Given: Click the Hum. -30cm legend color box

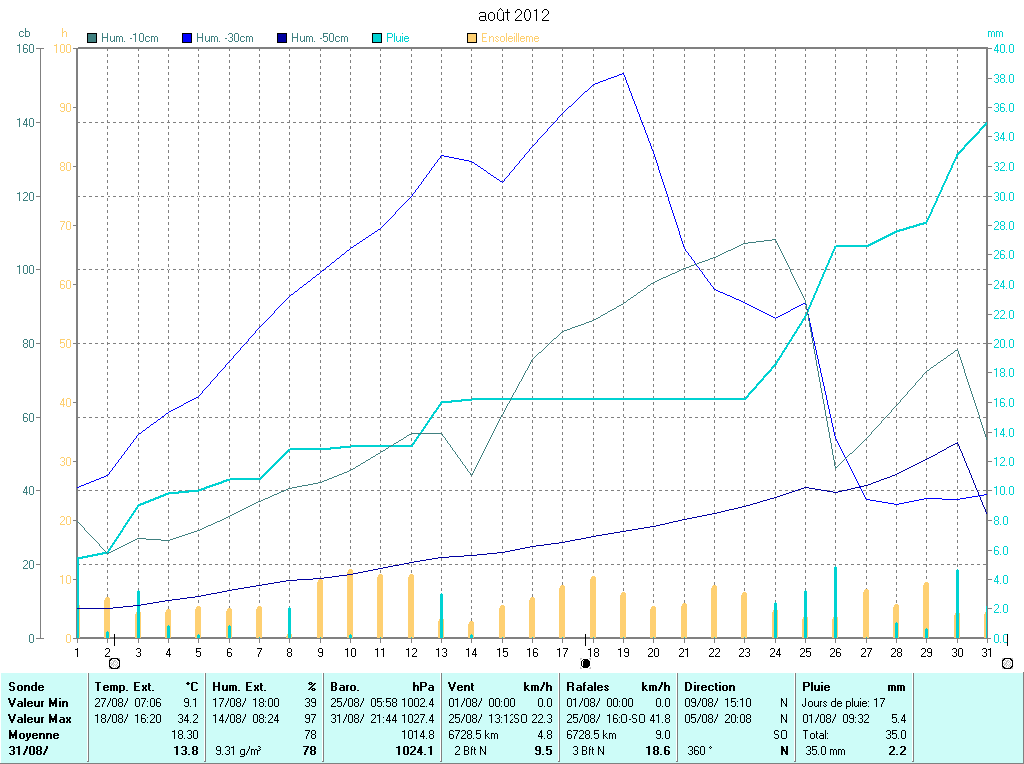Looking at the screenshot, I should pyautogui.click(x=187, y=38).
